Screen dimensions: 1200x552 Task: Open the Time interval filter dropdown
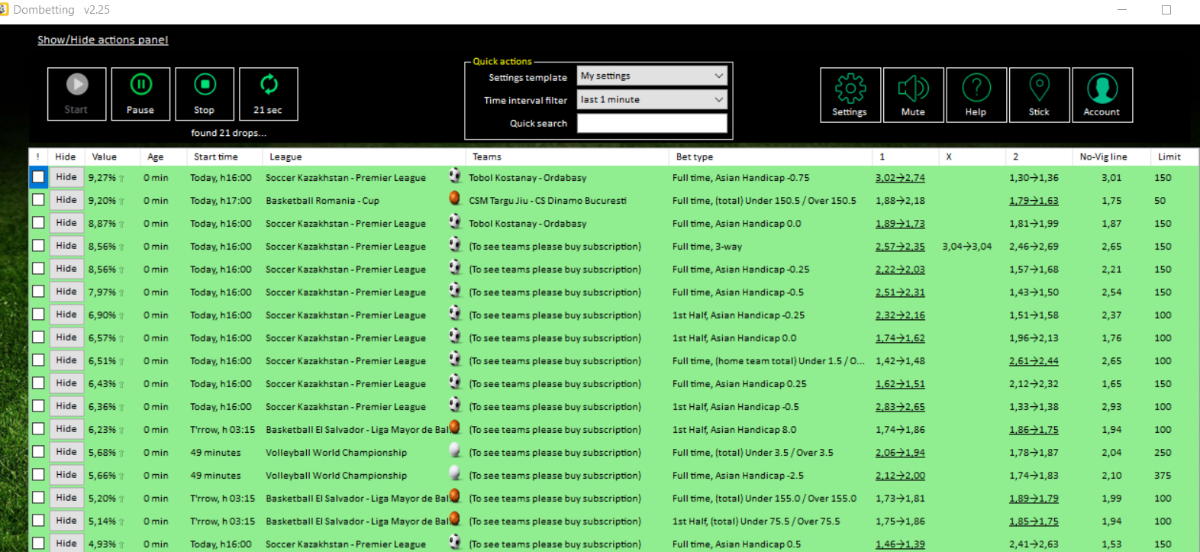(652, 100)
